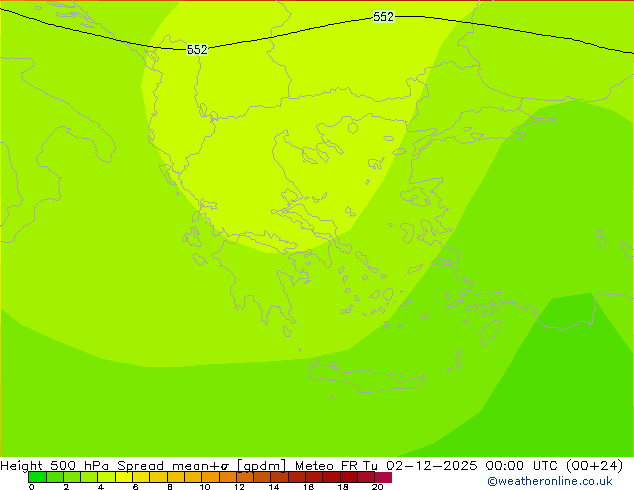Click the word 'Spread' in the caption
The image size is (634, 490).
tap(141, 466)
